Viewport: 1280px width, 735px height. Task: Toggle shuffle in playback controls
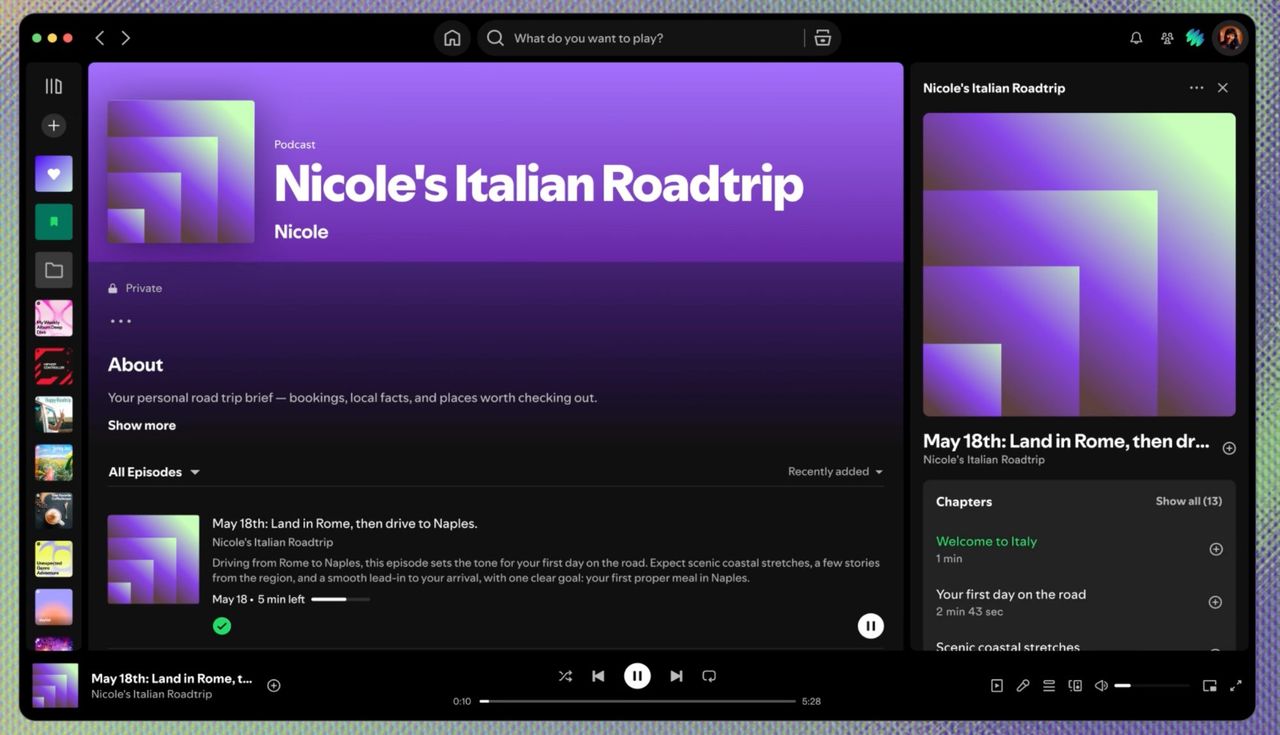point(565,676)
